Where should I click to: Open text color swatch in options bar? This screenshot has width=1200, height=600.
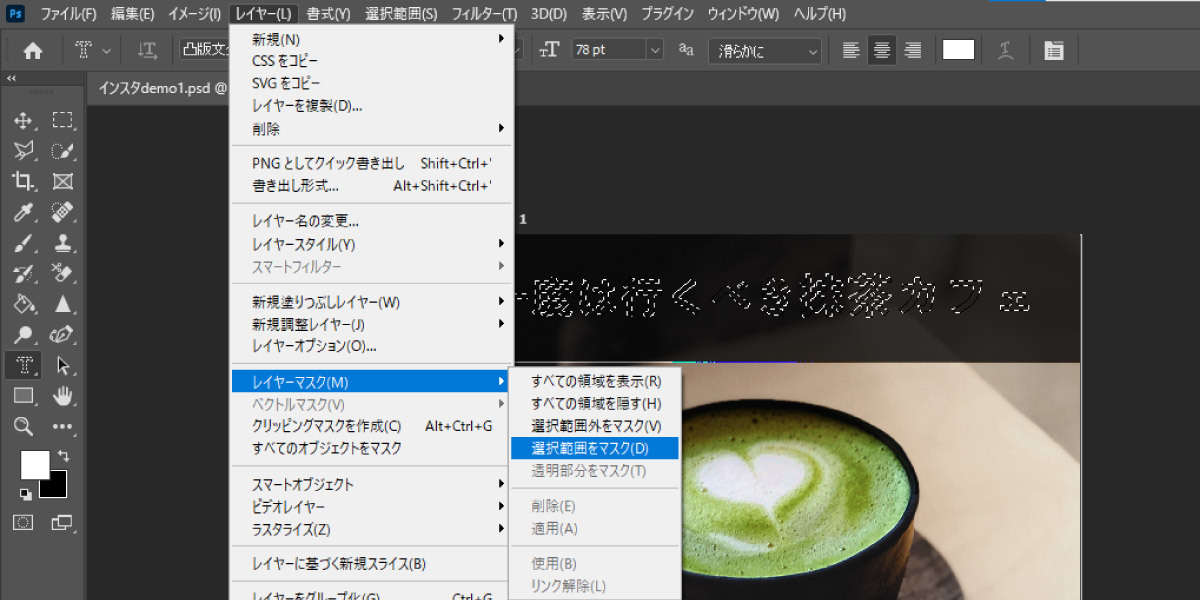(958, 50)
